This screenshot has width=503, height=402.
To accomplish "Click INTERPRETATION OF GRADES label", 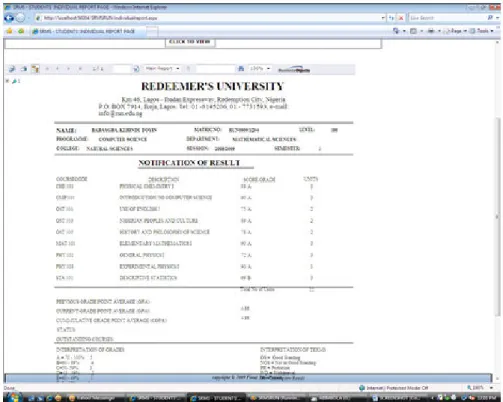I will pyautogui.click(x=90, y=350).
